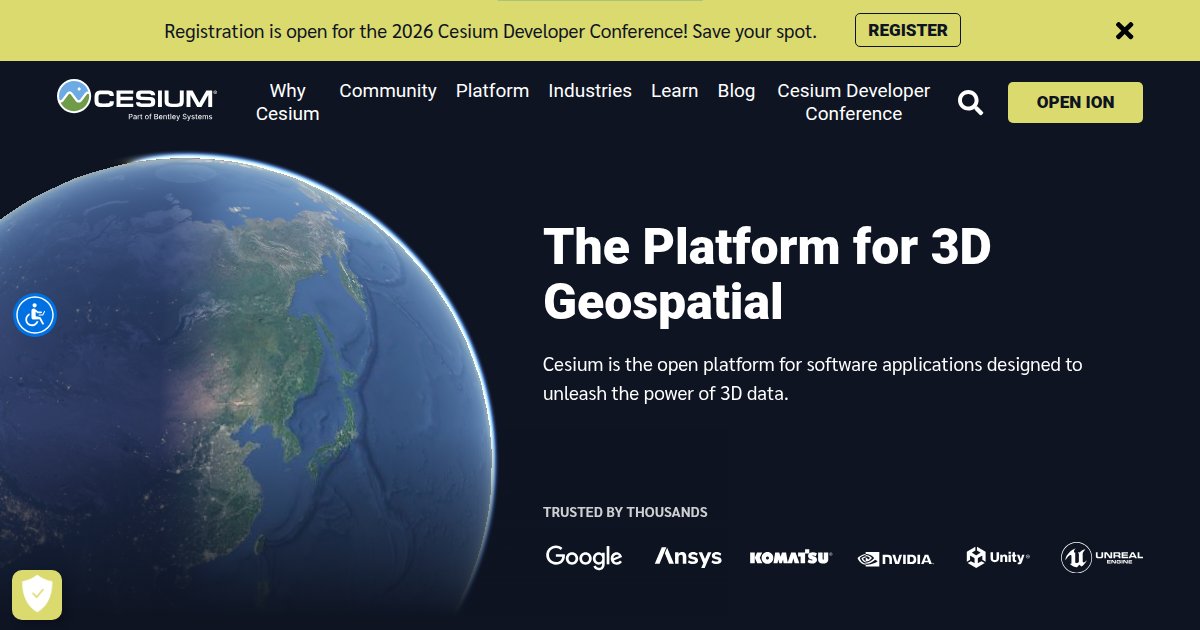Viewport: 1200px width, 630px height.
Task: Click the OPEN ION button
Action: 1075,102
